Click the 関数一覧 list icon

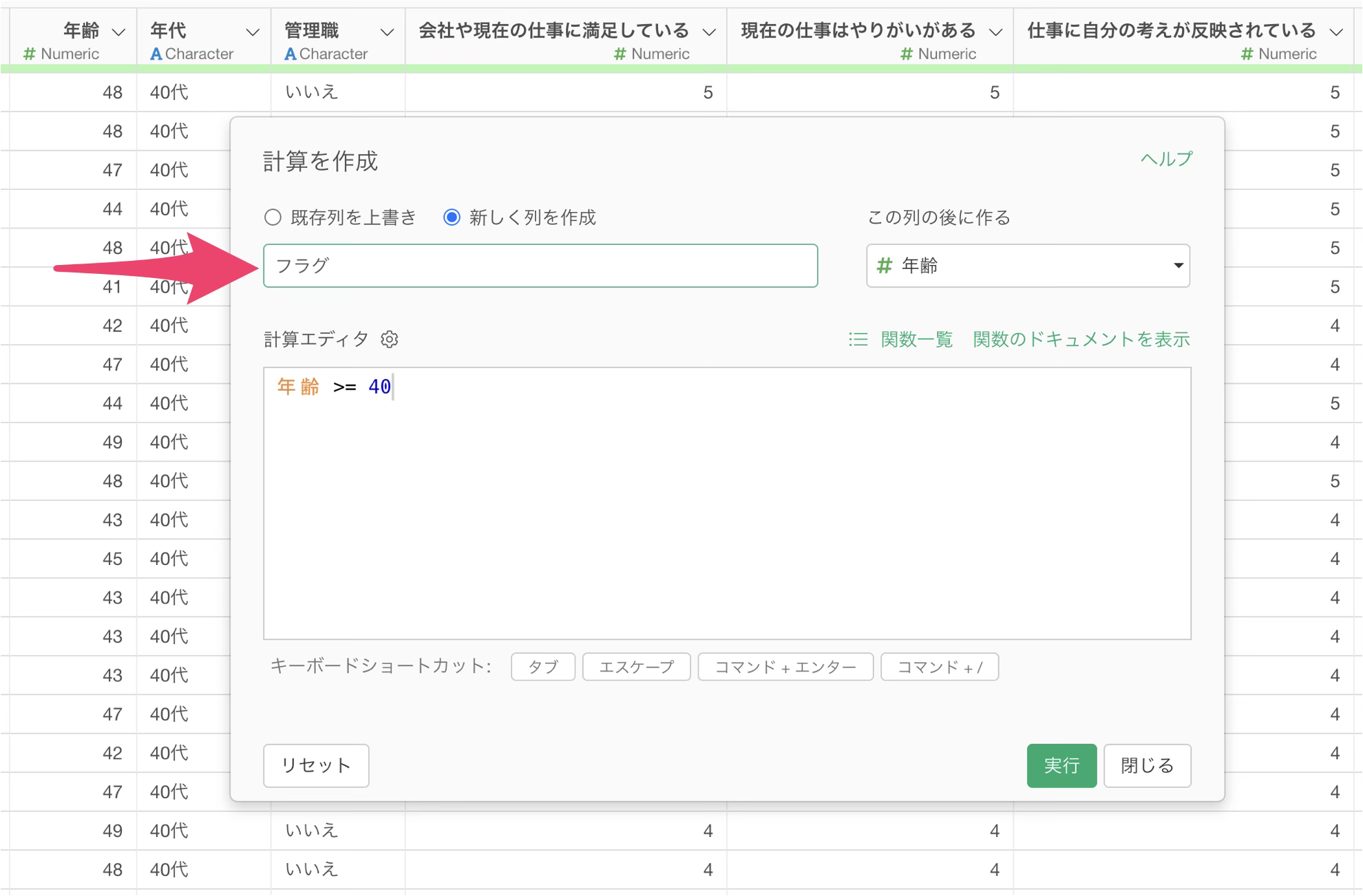[x=858, y=339]
